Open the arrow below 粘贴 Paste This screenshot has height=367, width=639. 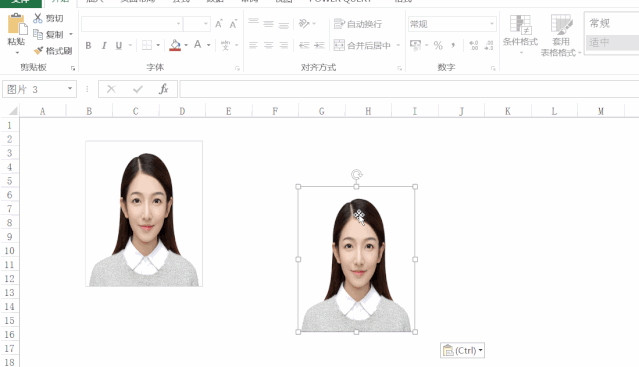pos(17,53)
